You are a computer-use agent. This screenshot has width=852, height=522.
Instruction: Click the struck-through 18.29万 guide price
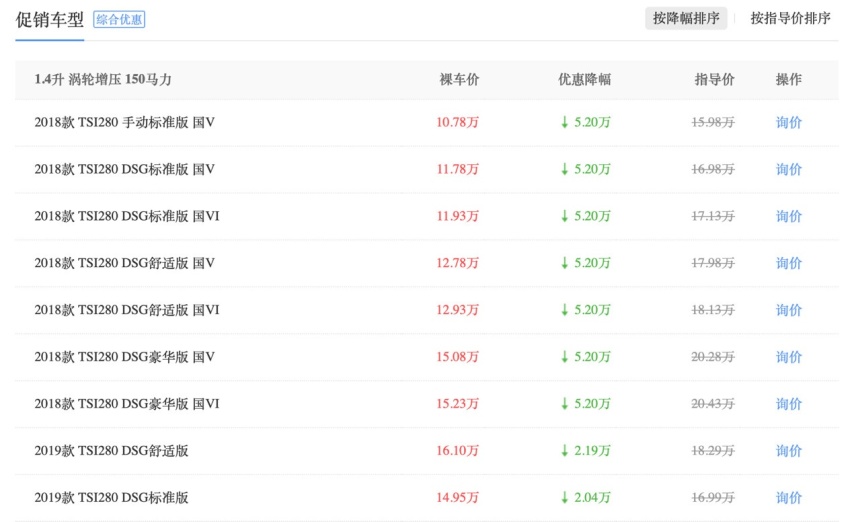click(x=712, y=450)
